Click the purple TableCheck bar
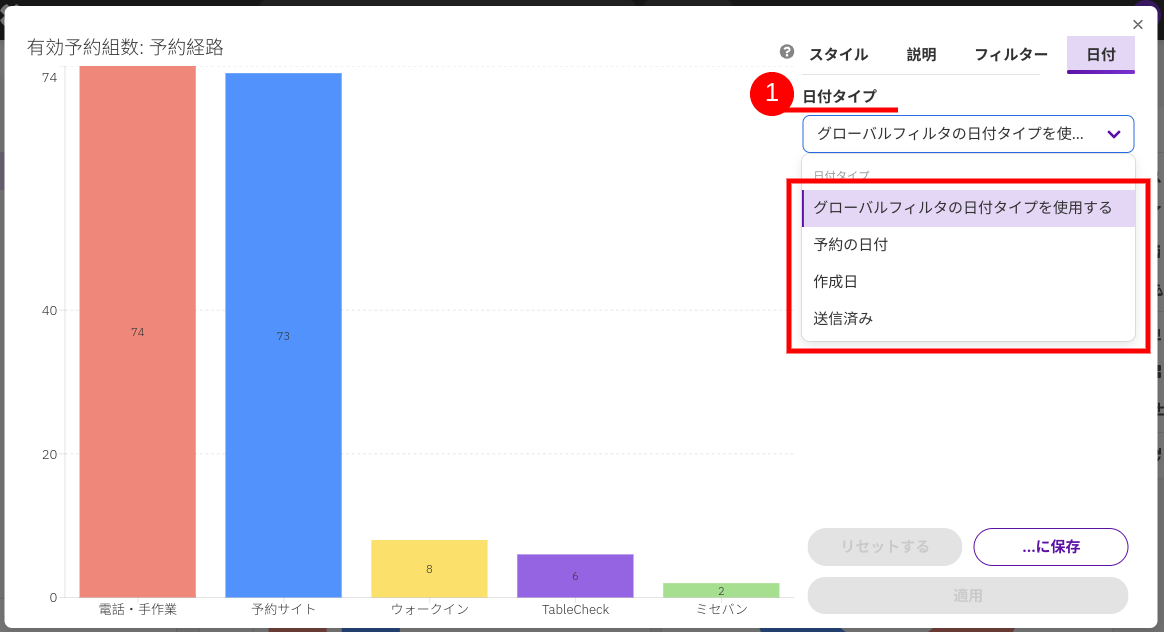This screenshot has height=632, width=1164. pos(575,575)
